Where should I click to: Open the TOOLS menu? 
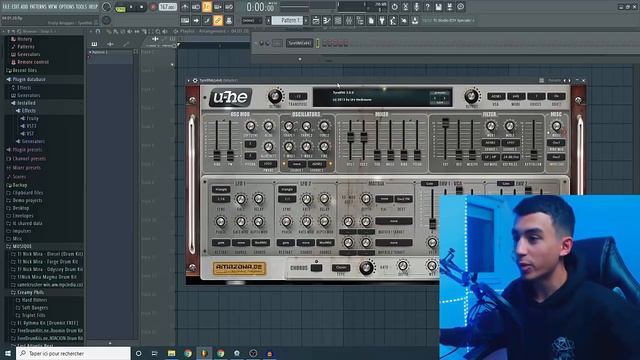(81, 7)
